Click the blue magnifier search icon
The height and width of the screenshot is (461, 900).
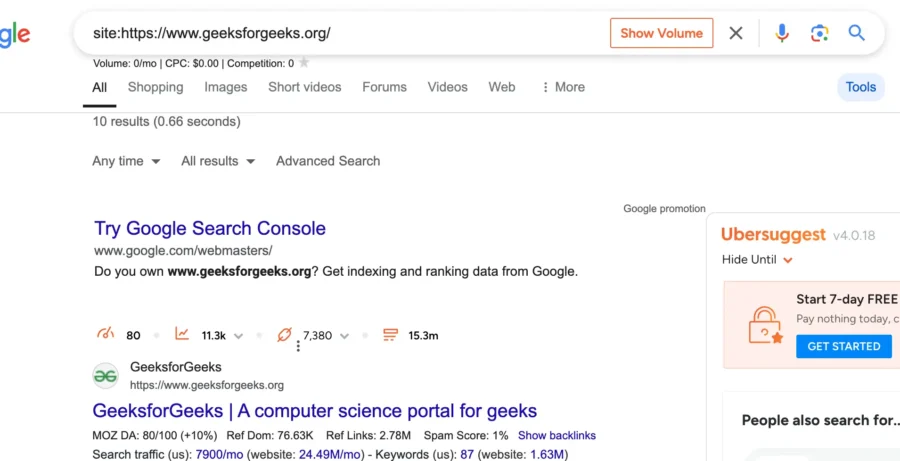856,33
